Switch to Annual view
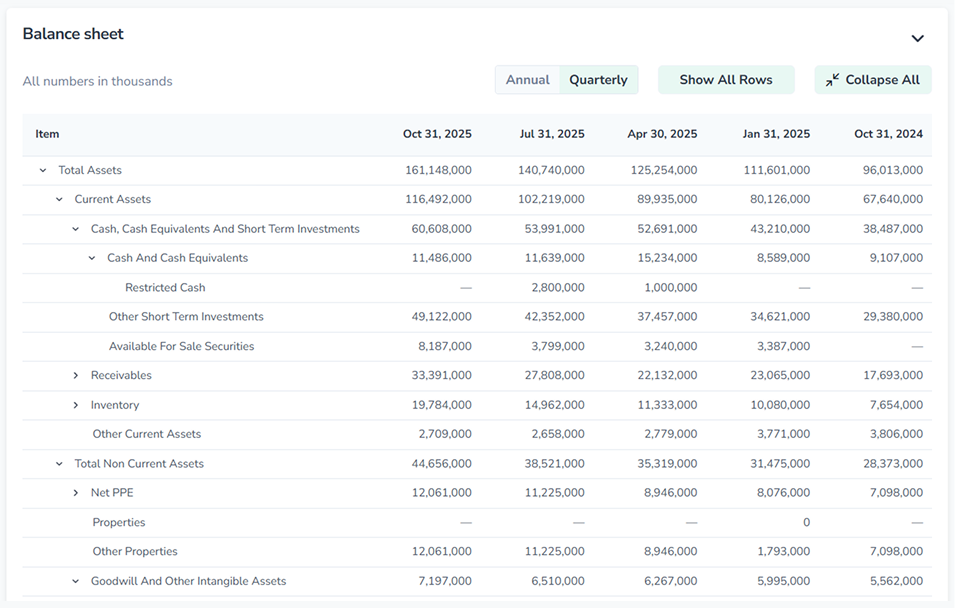955x608 pixels. coord(527,80)
